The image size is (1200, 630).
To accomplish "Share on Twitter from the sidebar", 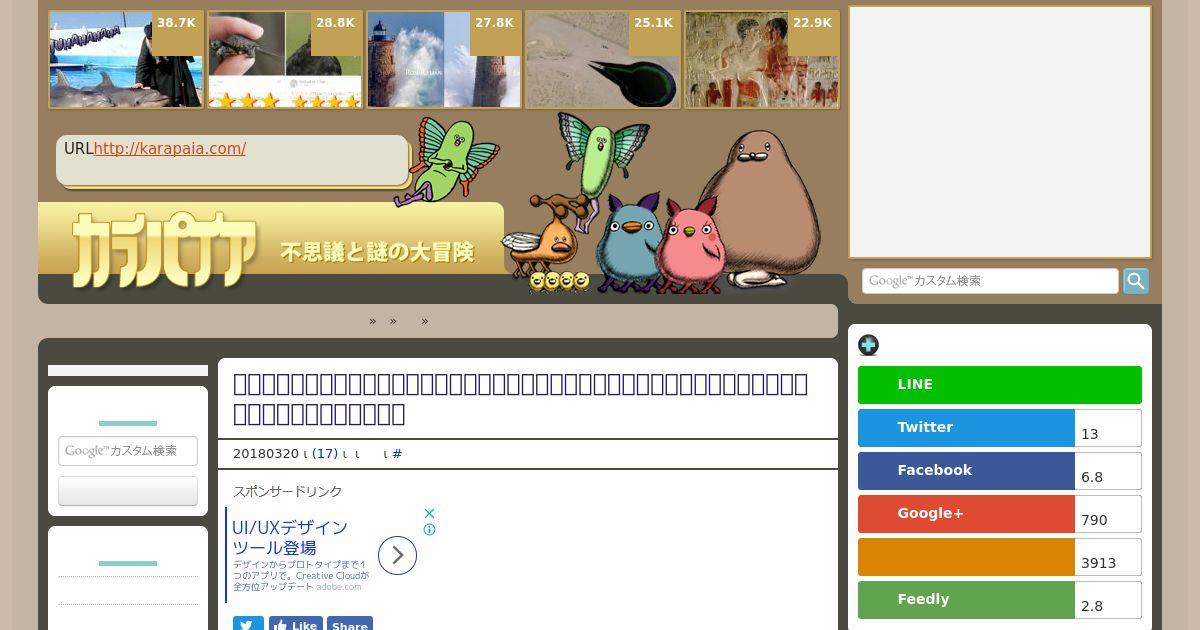I will (966, 428).
